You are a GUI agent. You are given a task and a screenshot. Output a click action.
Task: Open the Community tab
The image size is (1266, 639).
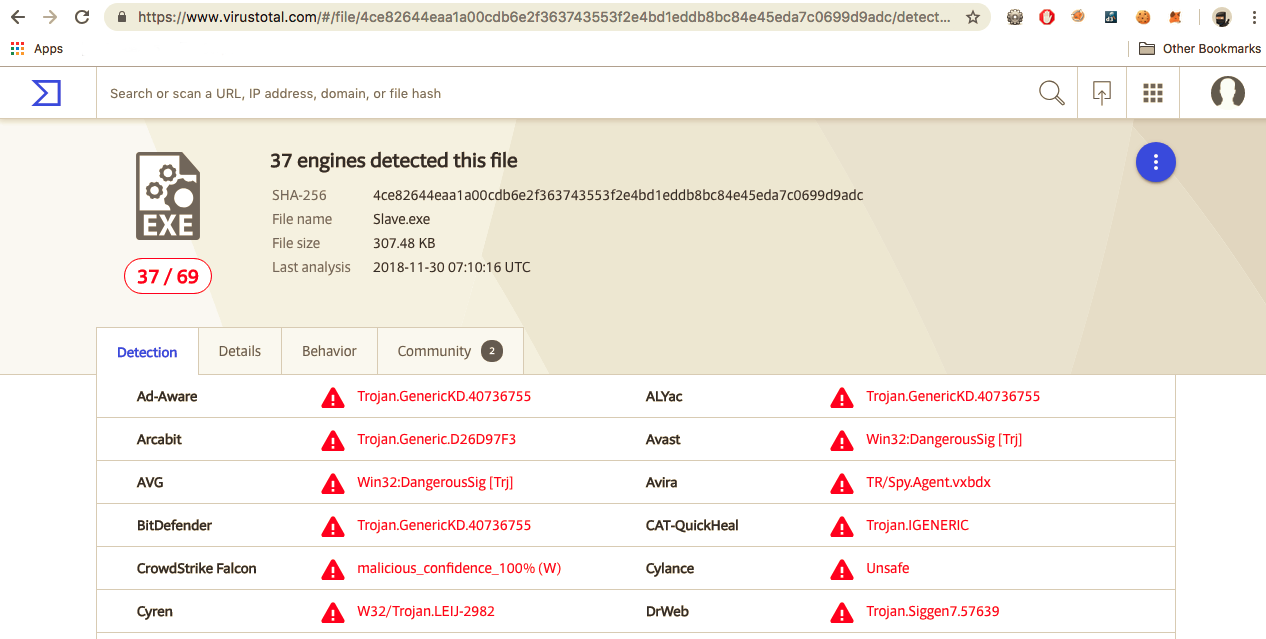(450, 351)
